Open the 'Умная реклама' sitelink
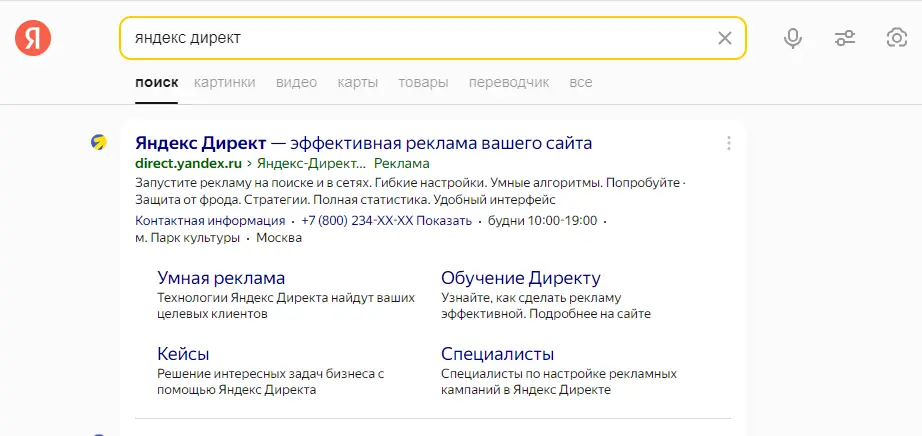The width and height of the screenshot is (922, 436). point(221,278)
